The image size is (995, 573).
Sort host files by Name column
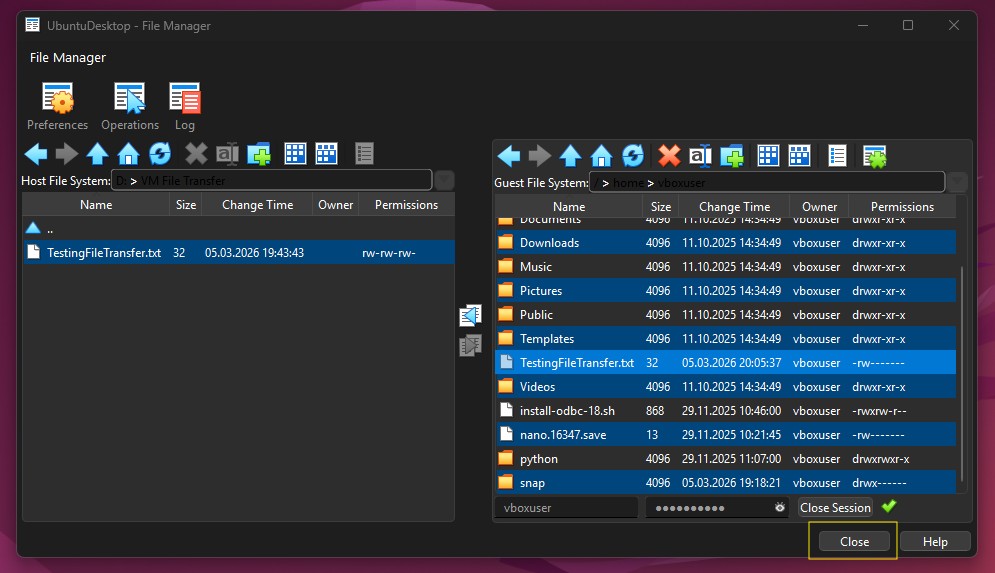pos(96,205)
